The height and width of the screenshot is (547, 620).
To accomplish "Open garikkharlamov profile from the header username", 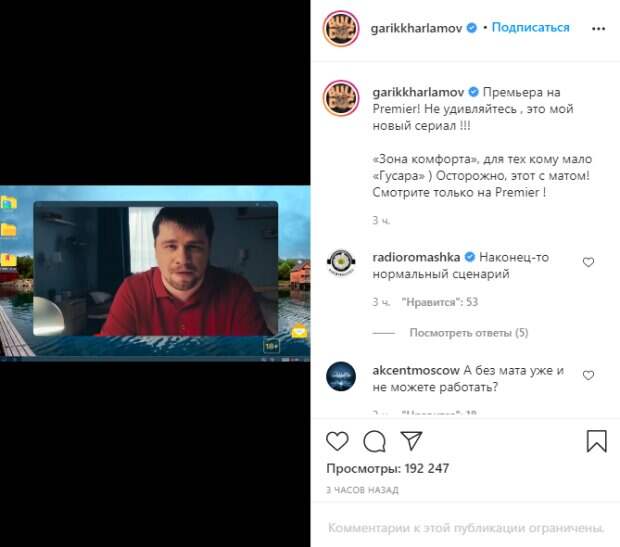I will (x=416, y=28).
